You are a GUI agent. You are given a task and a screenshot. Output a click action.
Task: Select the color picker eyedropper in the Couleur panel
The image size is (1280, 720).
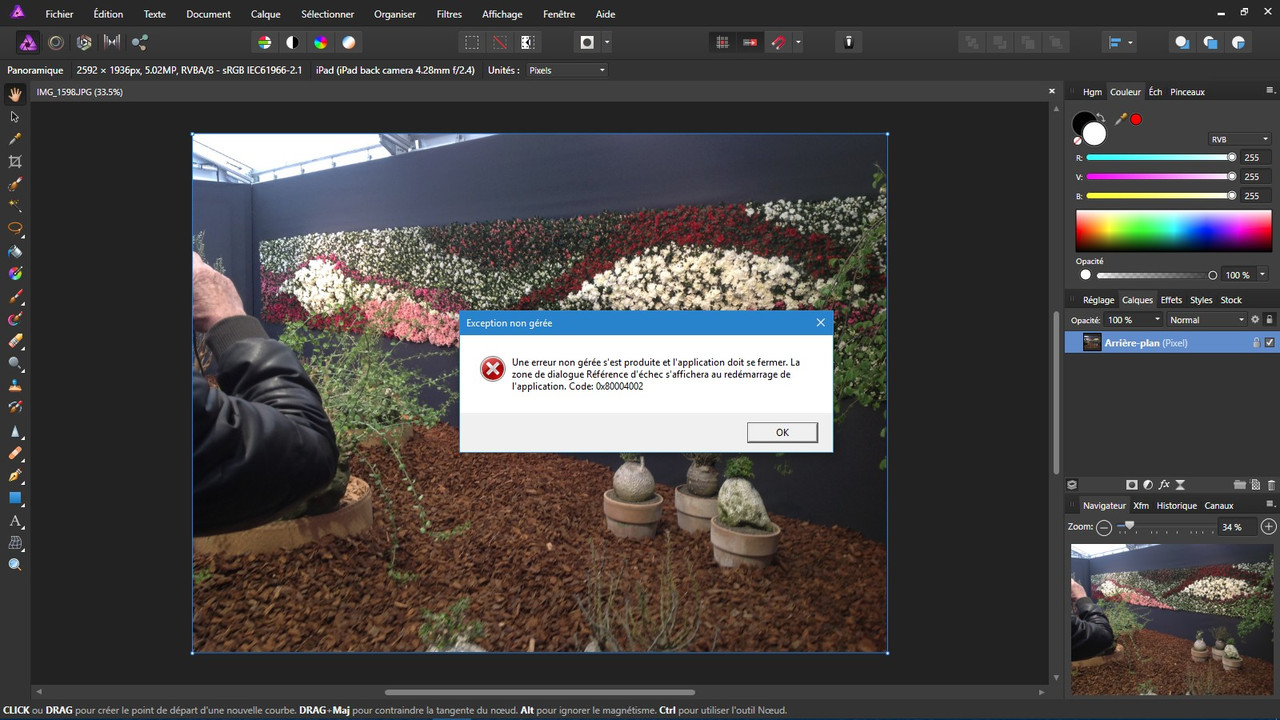click(x=1121, y=119)
